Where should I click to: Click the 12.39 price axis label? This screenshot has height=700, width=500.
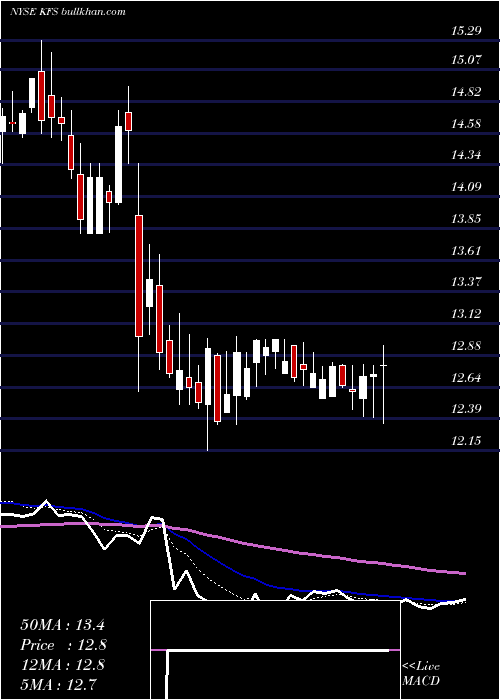[467, 409]
